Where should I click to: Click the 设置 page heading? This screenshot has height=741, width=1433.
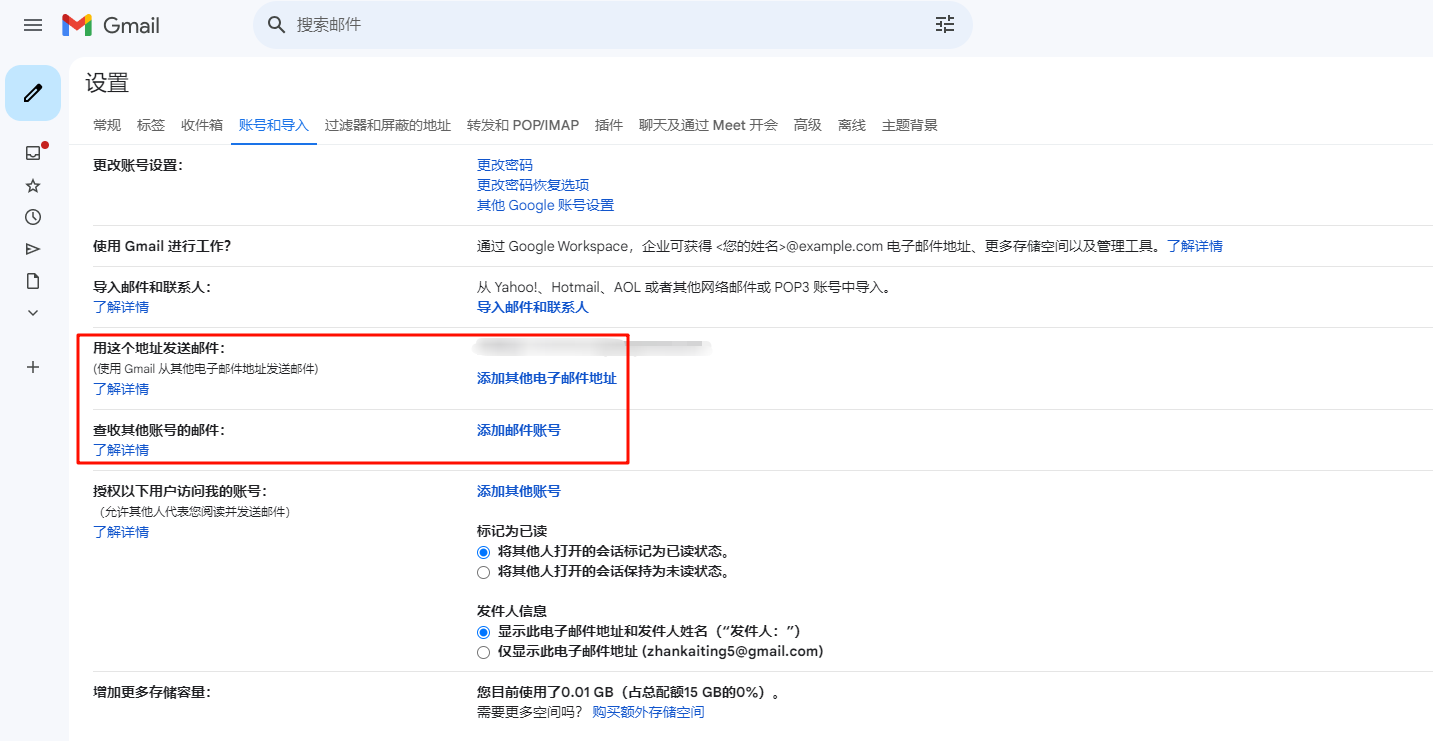pyautogui.click(x=107, y=83)
